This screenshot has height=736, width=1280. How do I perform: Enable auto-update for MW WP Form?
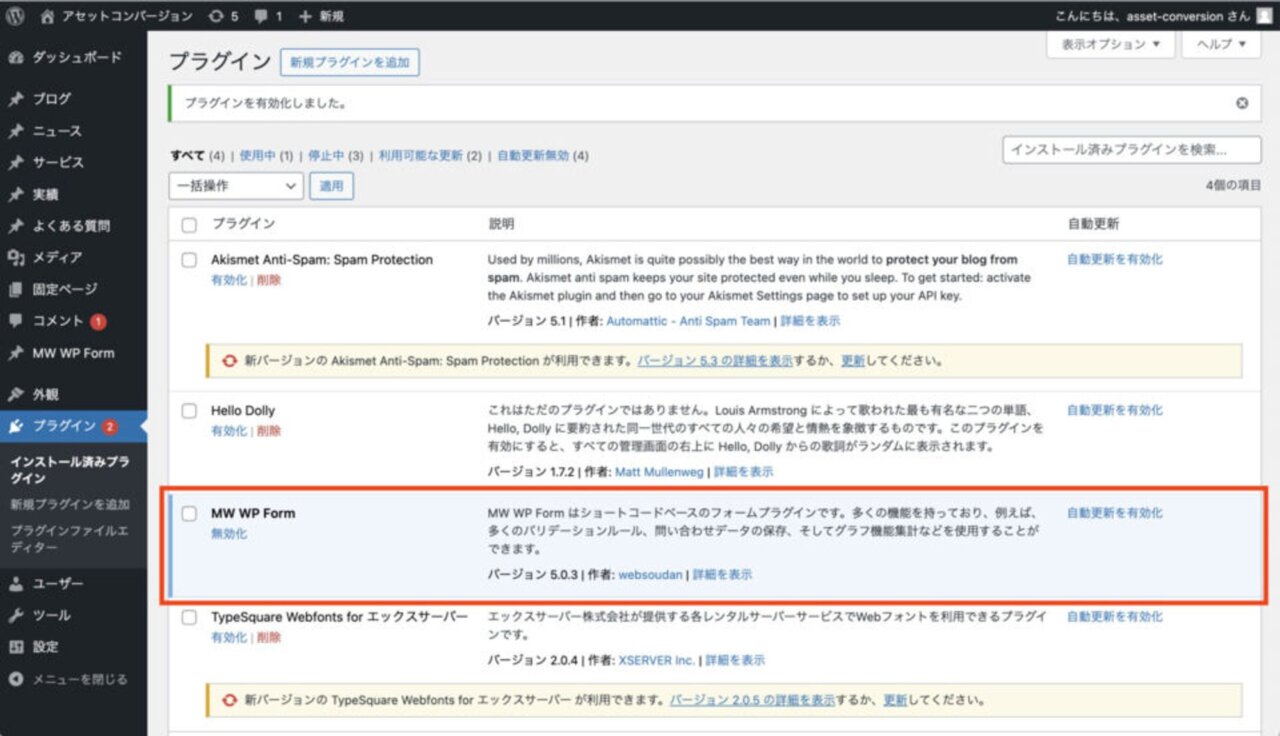(x=1115, y=513)
